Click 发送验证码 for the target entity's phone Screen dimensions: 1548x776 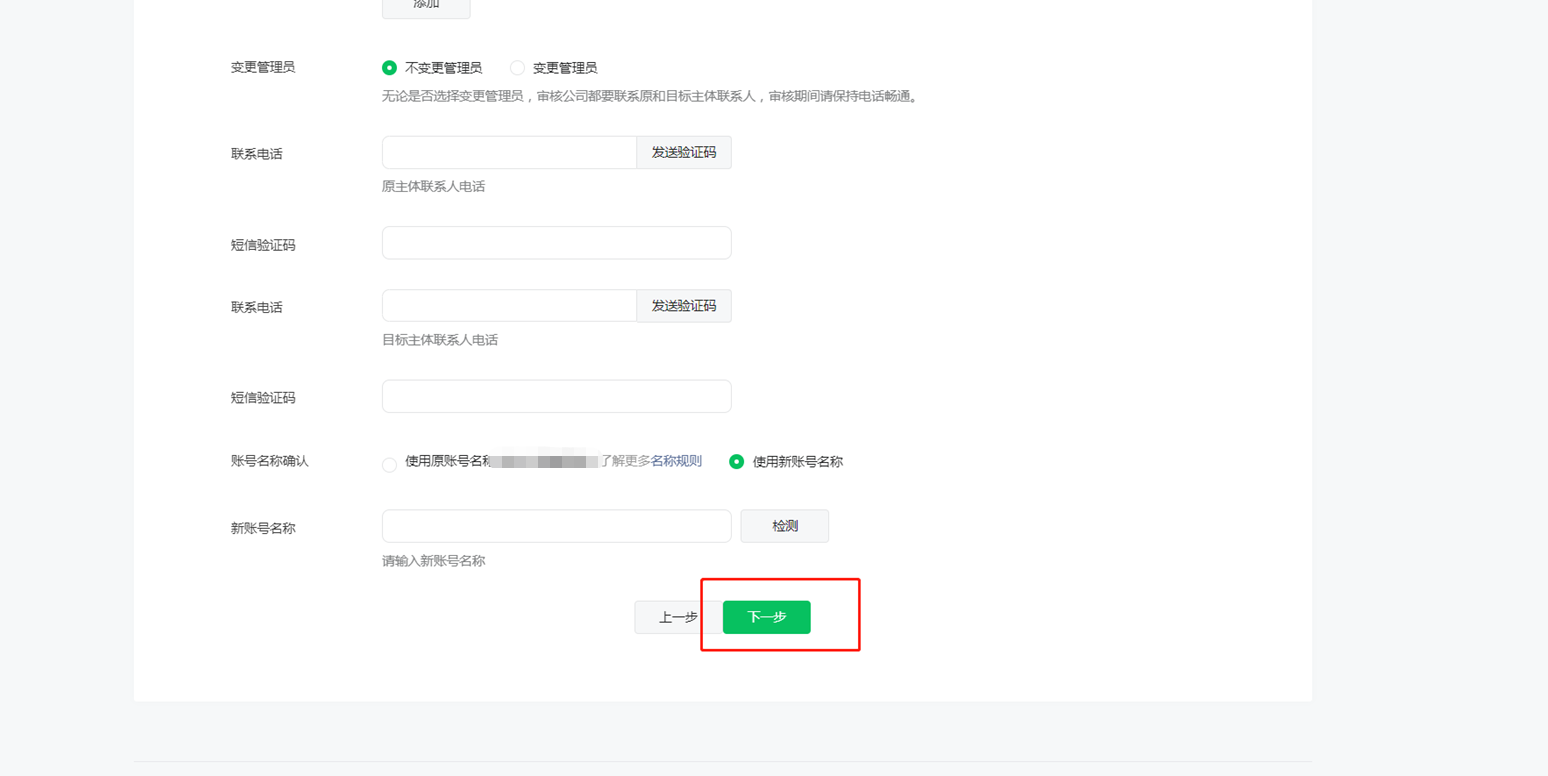click(x=684, y=306)
